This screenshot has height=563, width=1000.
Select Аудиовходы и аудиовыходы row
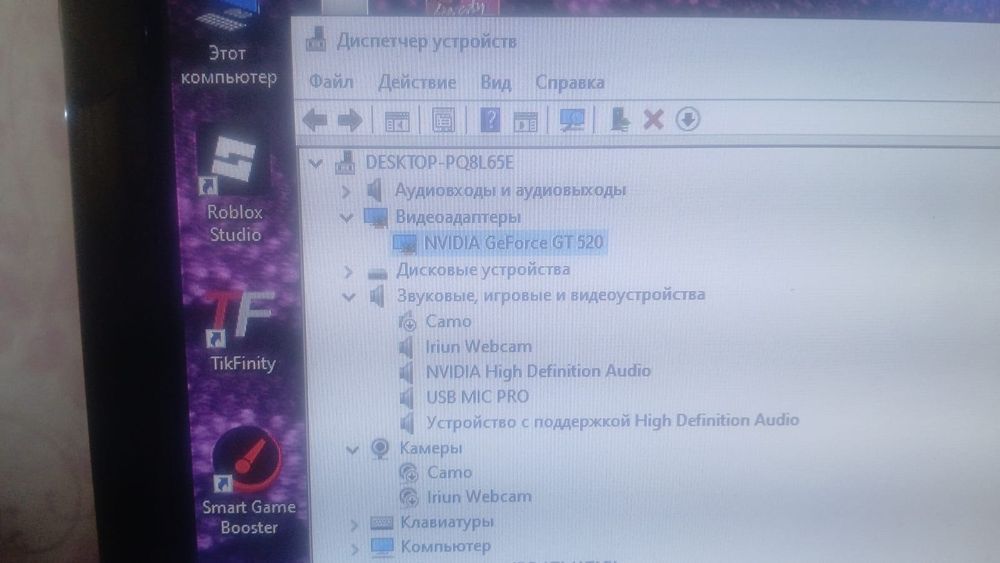[x=510, y=190]
